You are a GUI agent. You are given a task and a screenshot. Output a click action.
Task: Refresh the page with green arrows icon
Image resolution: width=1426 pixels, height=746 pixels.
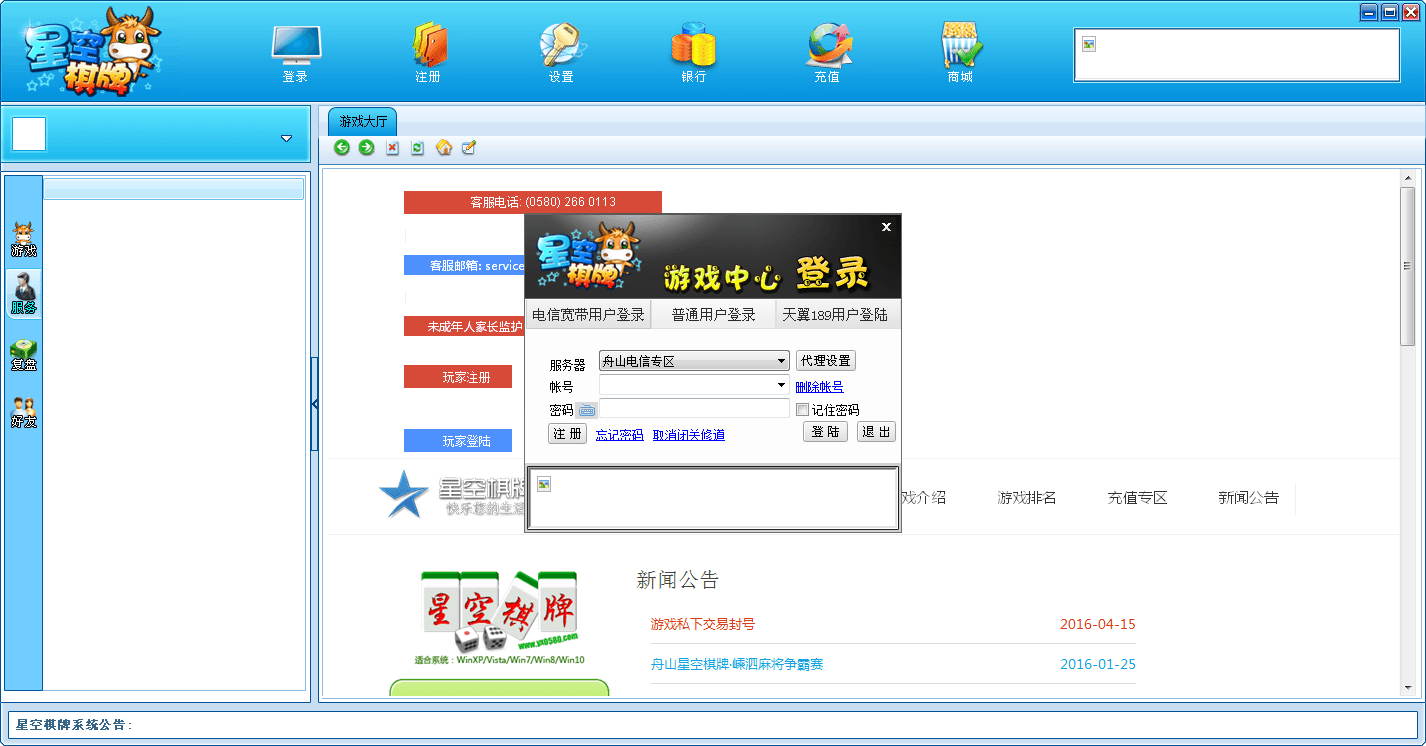[418, 148]
